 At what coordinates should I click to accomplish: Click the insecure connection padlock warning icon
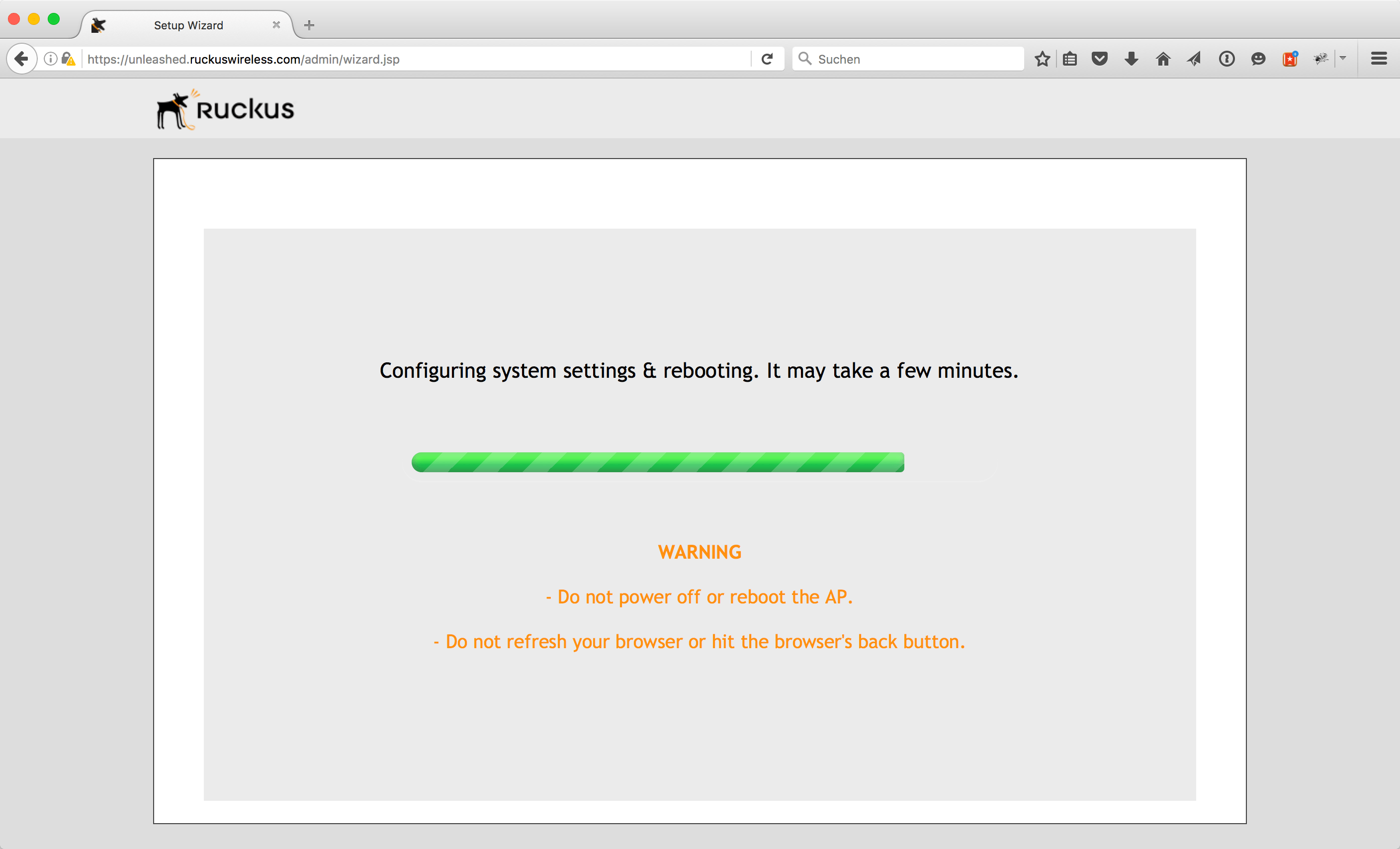[x=68, y=59]
